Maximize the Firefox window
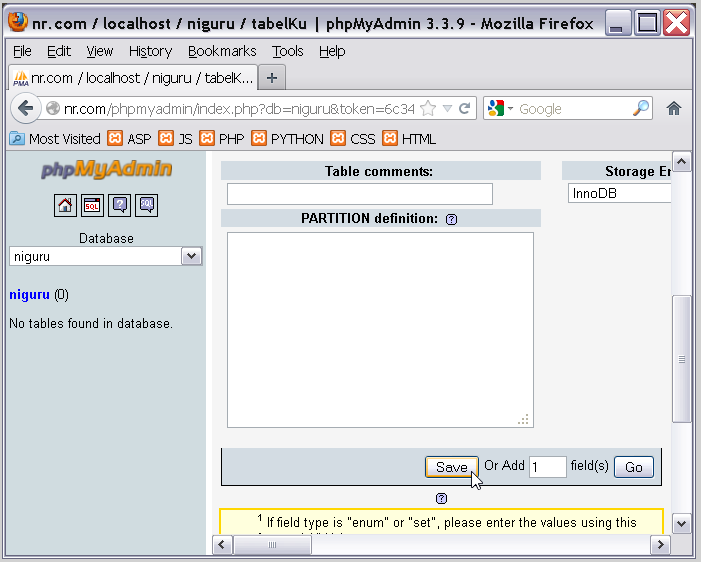 pos(647,23)
